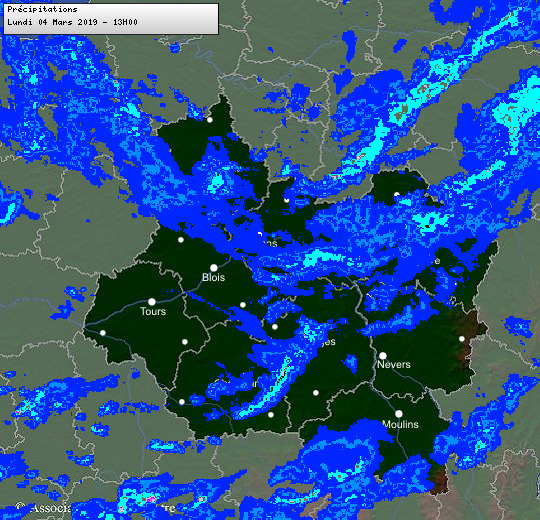Click the white dot marker above the Blois label
Image resolution: width=540 pixels, height=520 pixels.
pyautogui.click(x=214, y=268)
